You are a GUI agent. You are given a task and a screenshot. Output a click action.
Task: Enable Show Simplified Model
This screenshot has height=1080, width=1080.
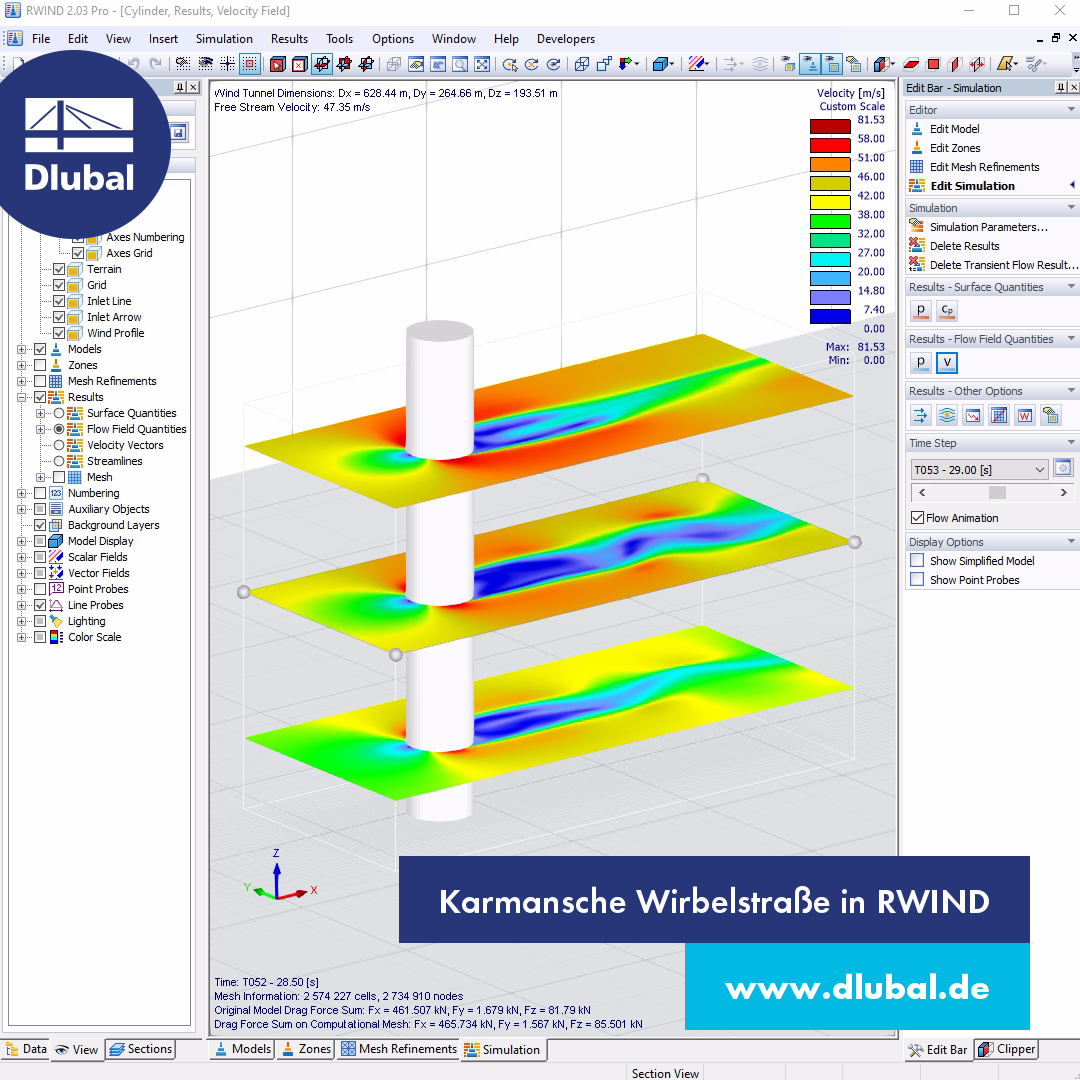click(x=916, y=561)
